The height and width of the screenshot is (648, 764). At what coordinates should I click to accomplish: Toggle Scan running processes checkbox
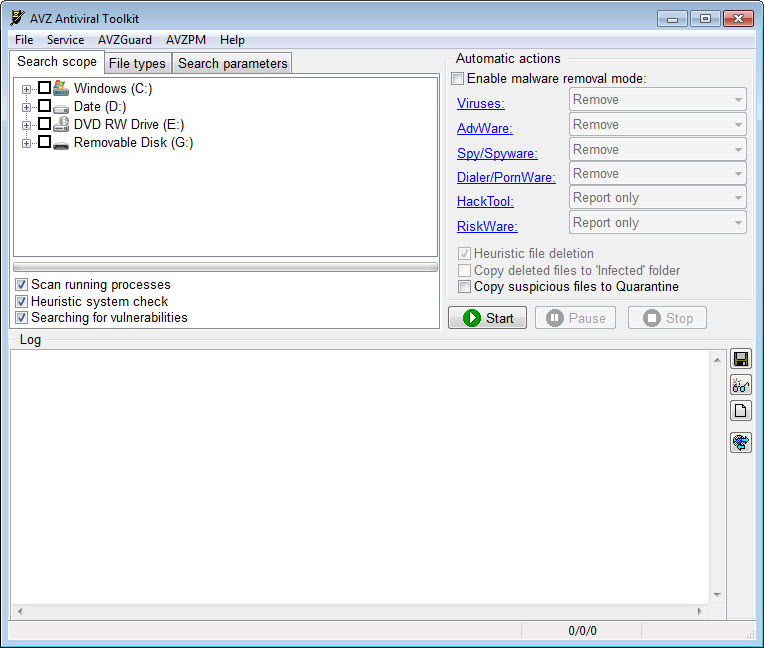[21, 285]
